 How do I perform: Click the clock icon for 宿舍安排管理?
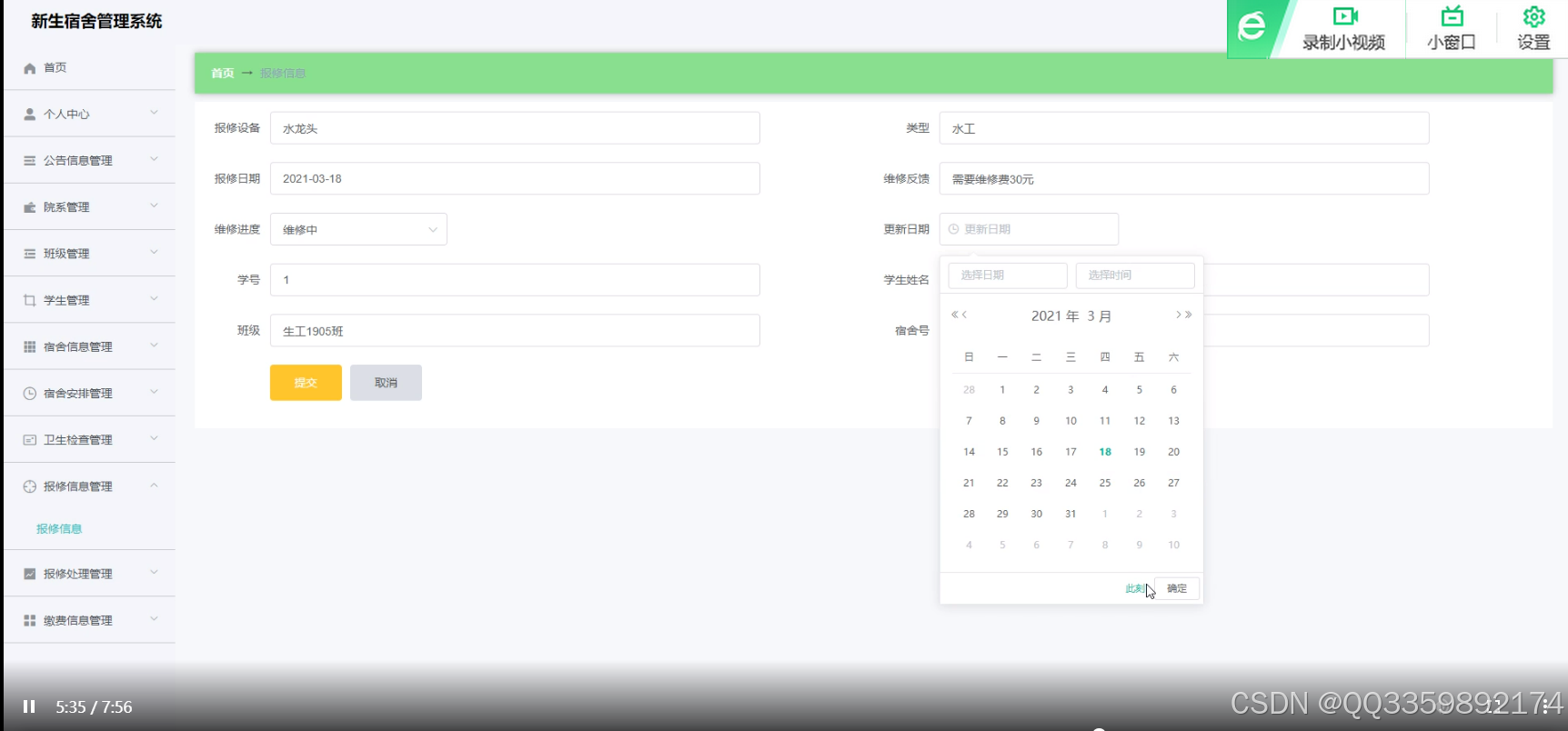coord(30,393)
